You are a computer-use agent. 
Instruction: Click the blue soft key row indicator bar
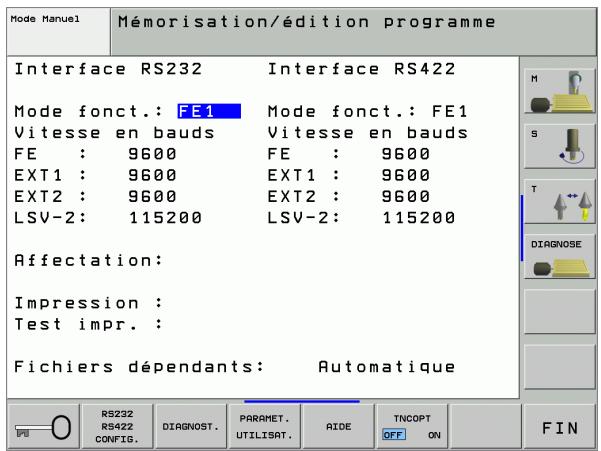pos(302,401)
